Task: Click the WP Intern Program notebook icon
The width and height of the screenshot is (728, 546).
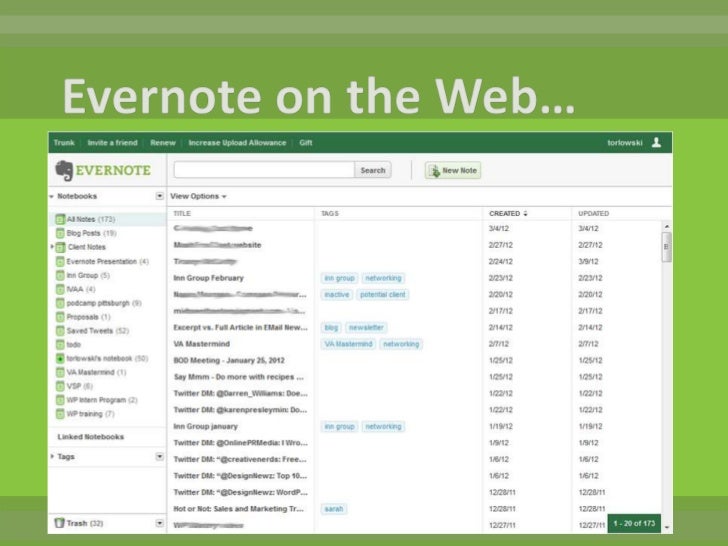Action: (x=60, y=400)
